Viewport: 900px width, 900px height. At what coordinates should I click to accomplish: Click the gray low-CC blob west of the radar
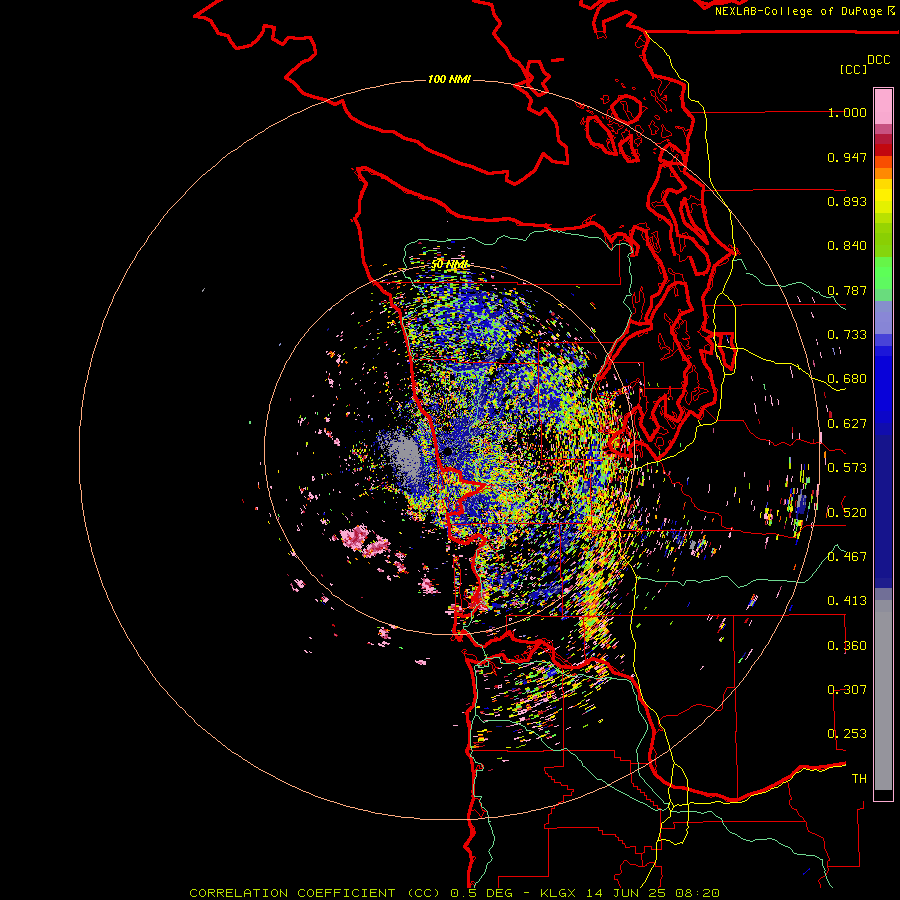point(405,457)
